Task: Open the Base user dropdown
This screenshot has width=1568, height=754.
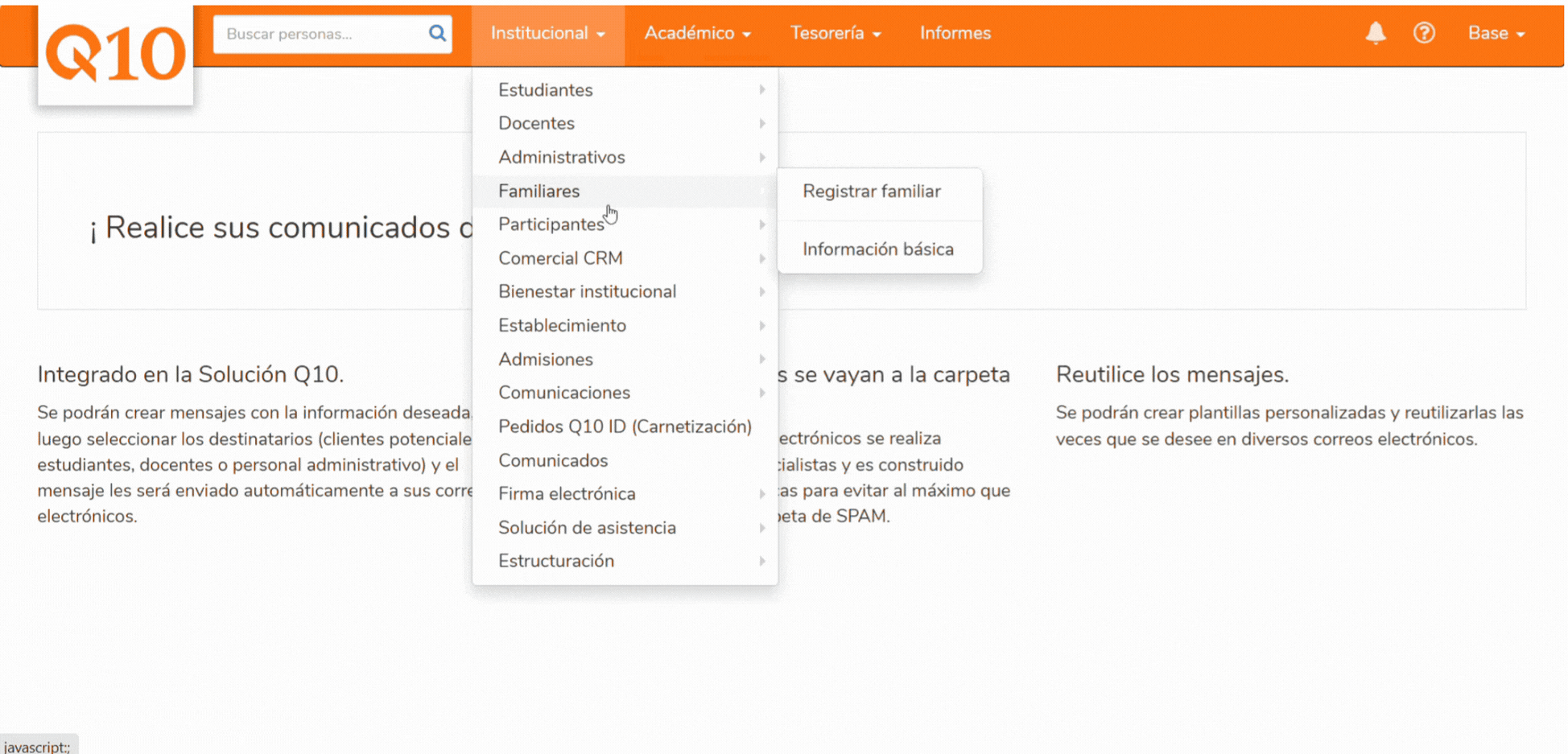Action: 1496,34
